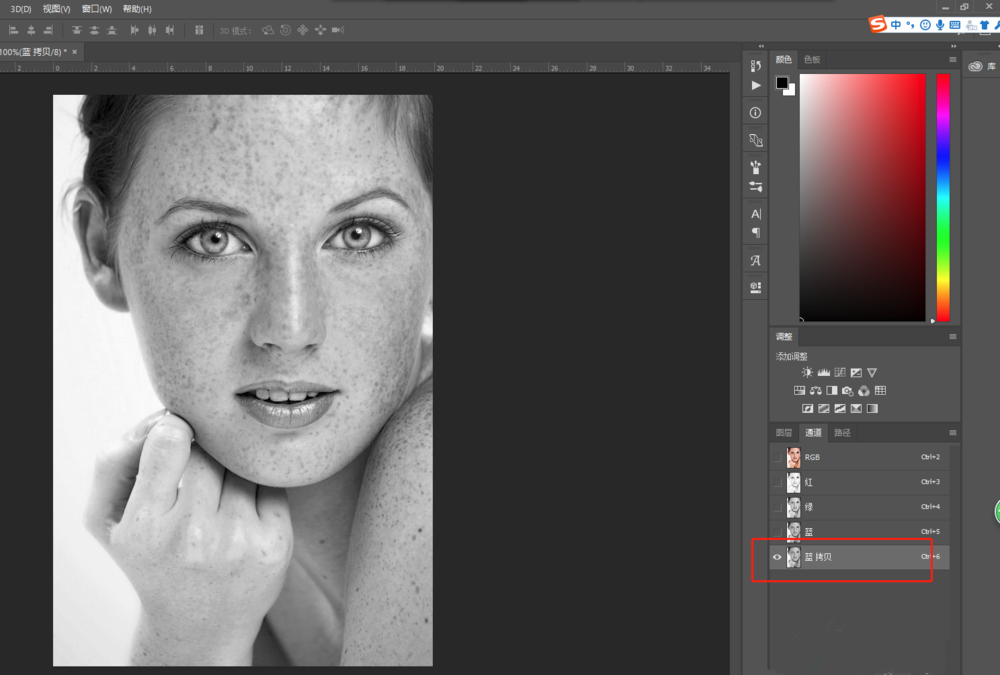Show the RGB channel visibility
This screenshot has width=1000, height=675.
[777, 457]
